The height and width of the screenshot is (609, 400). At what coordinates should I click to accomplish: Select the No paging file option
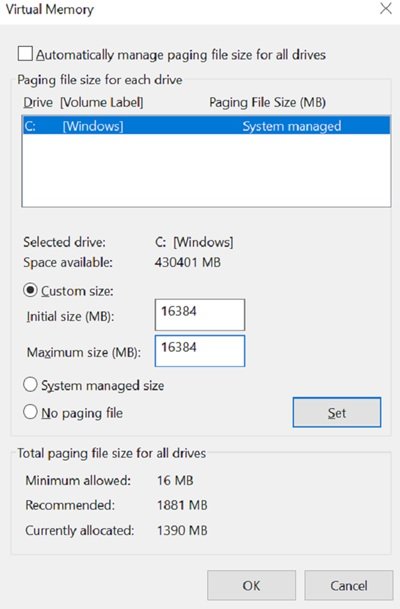(30, 412)
